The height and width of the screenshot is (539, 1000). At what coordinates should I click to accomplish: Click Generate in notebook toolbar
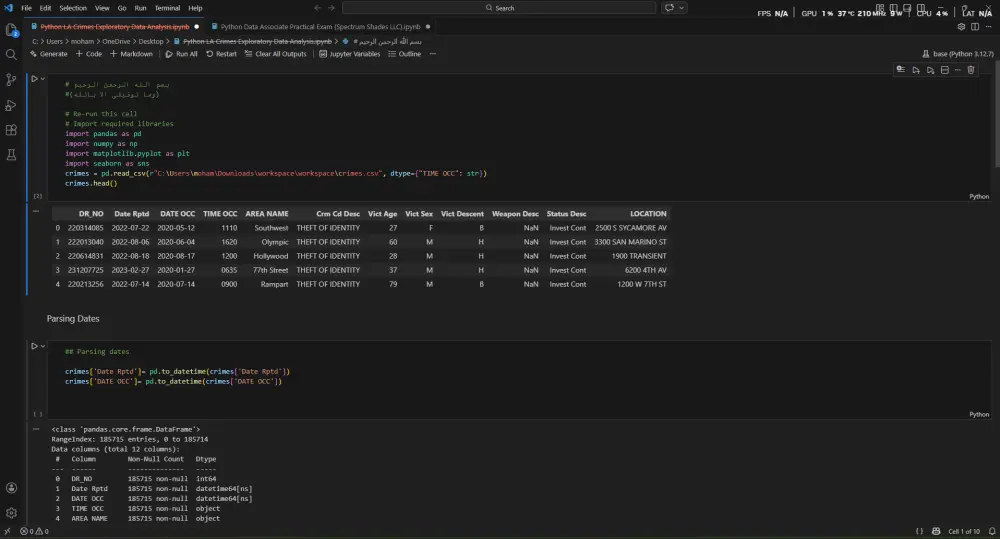[x=48, y=54]
